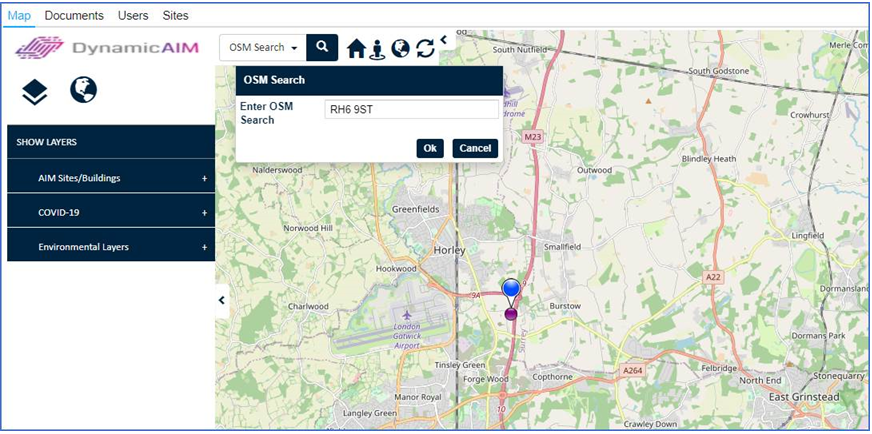
Task: Click the Horley town label on map
Action: click(x=449, y=250)
